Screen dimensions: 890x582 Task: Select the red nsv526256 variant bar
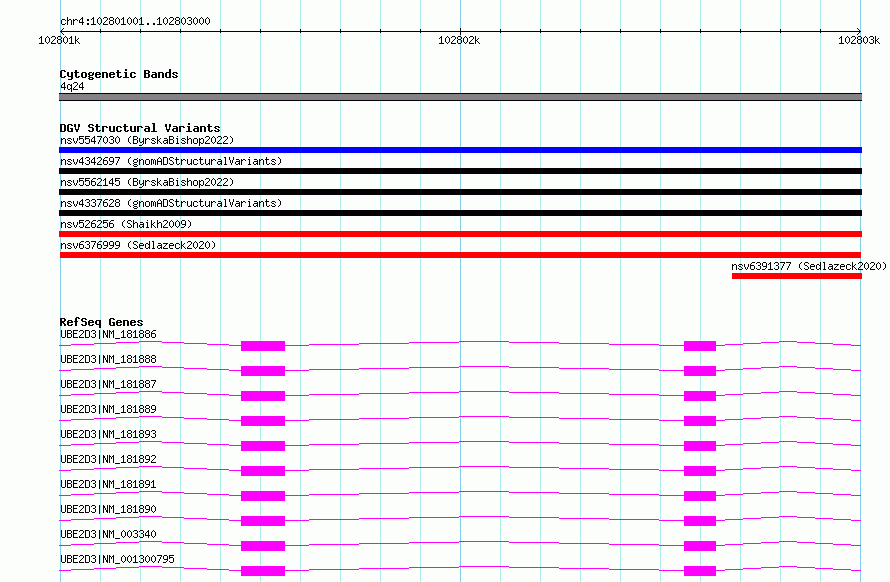pos(460,234)
